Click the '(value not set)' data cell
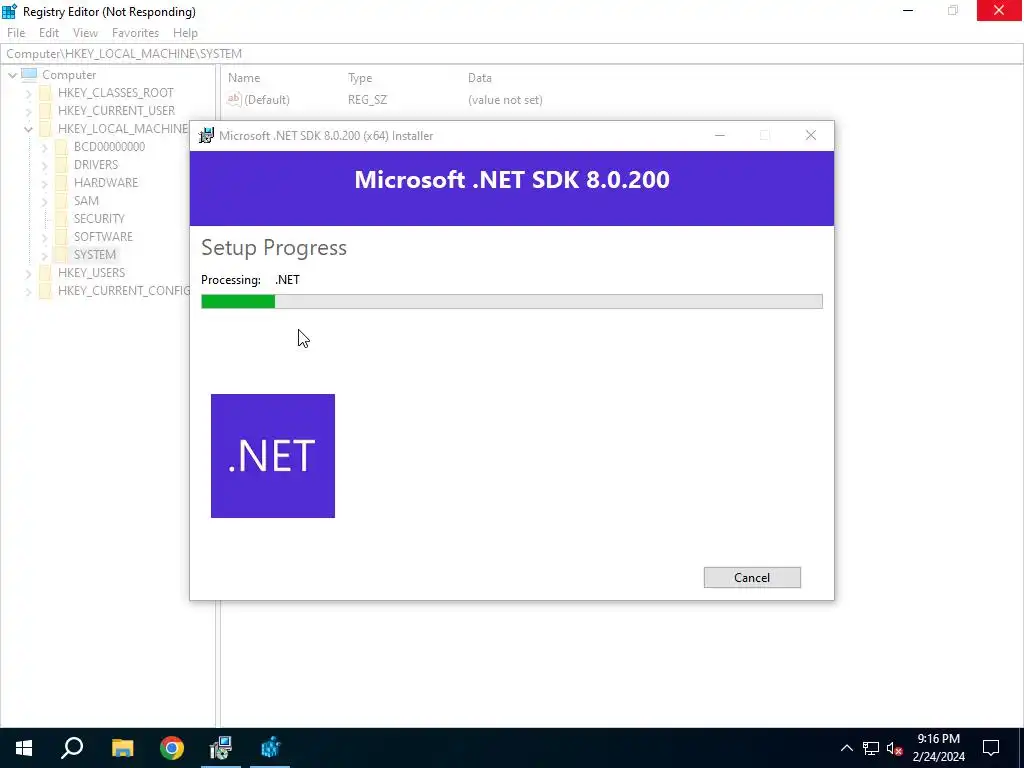Screen dimensions: 1024x768 tap(505, 100)
